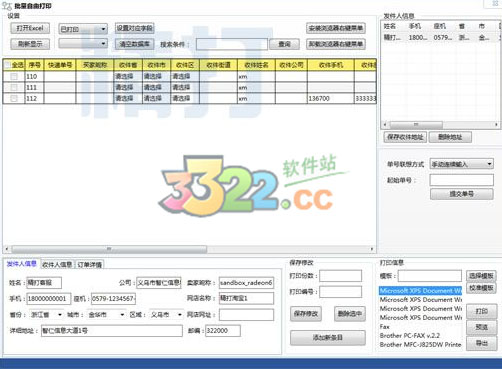Open the 已打印 status dropdown

[x=83, y=29]
